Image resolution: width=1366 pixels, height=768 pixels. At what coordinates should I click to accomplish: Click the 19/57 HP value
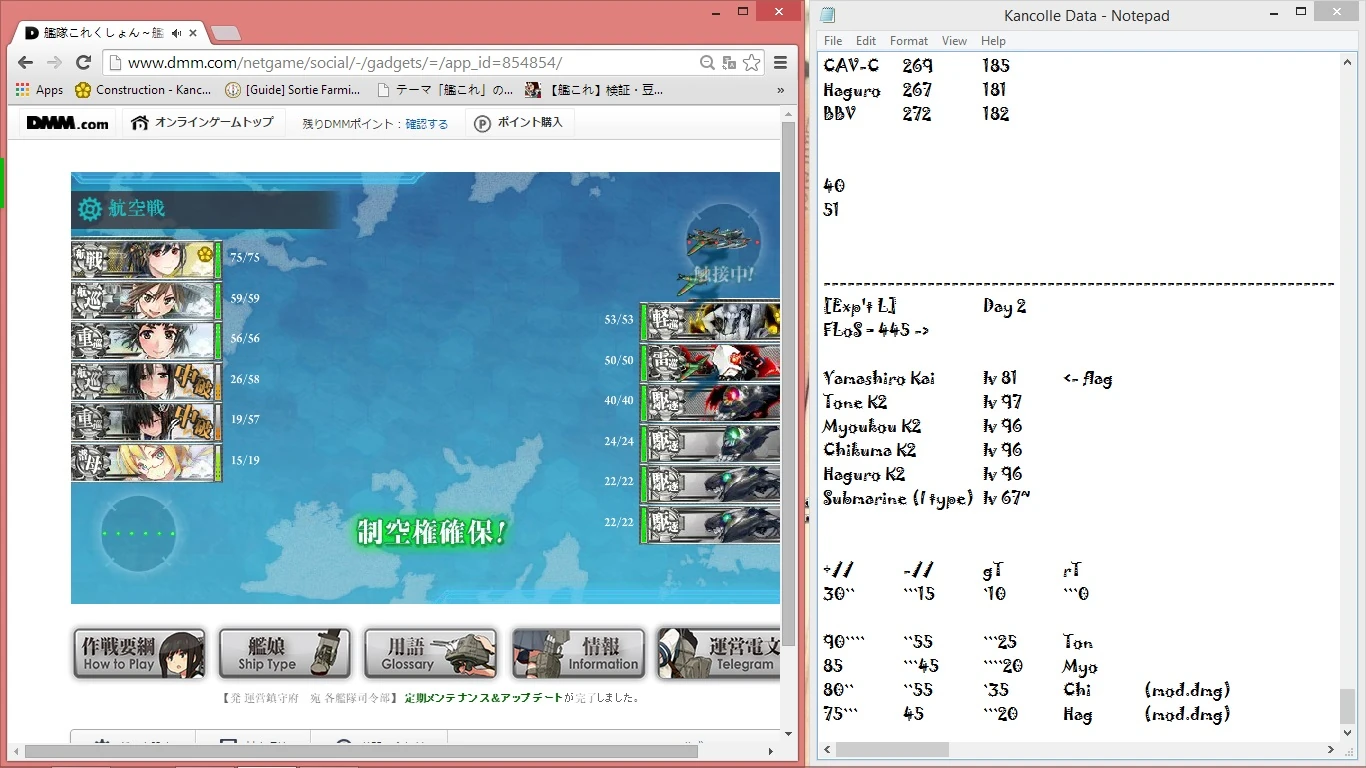coord(245,420)
